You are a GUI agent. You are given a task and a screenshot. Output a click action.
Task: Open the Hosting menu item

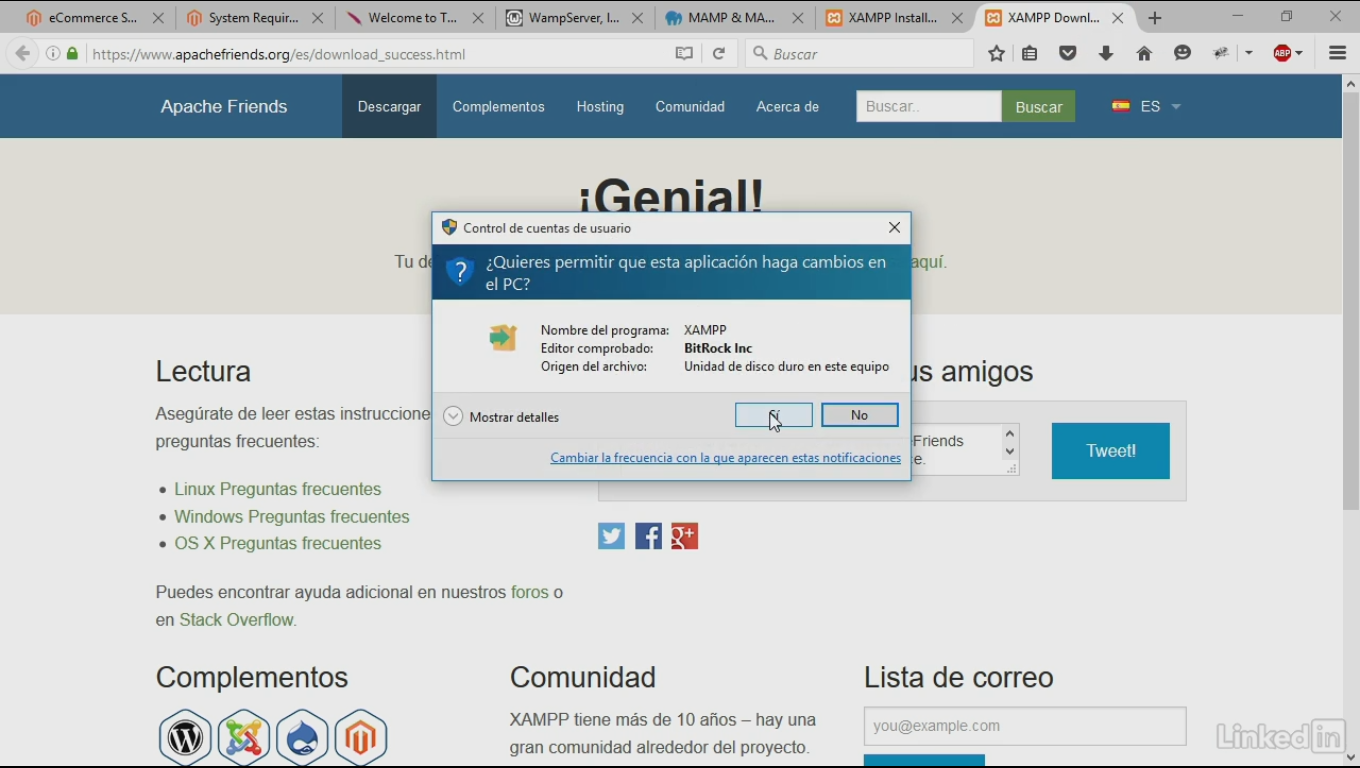click(x=600, y=107)
